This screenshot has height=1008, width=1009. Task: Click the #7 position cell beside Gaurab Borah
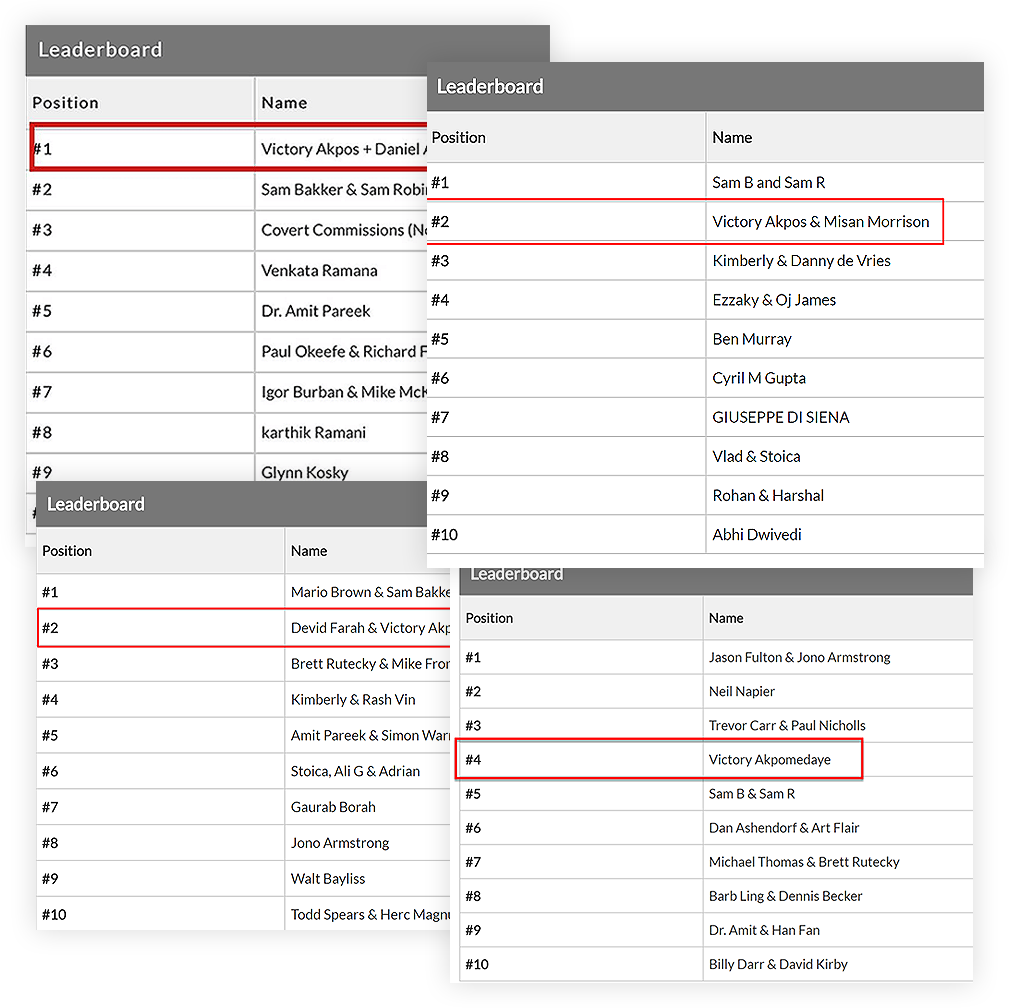tap(160, 807)
